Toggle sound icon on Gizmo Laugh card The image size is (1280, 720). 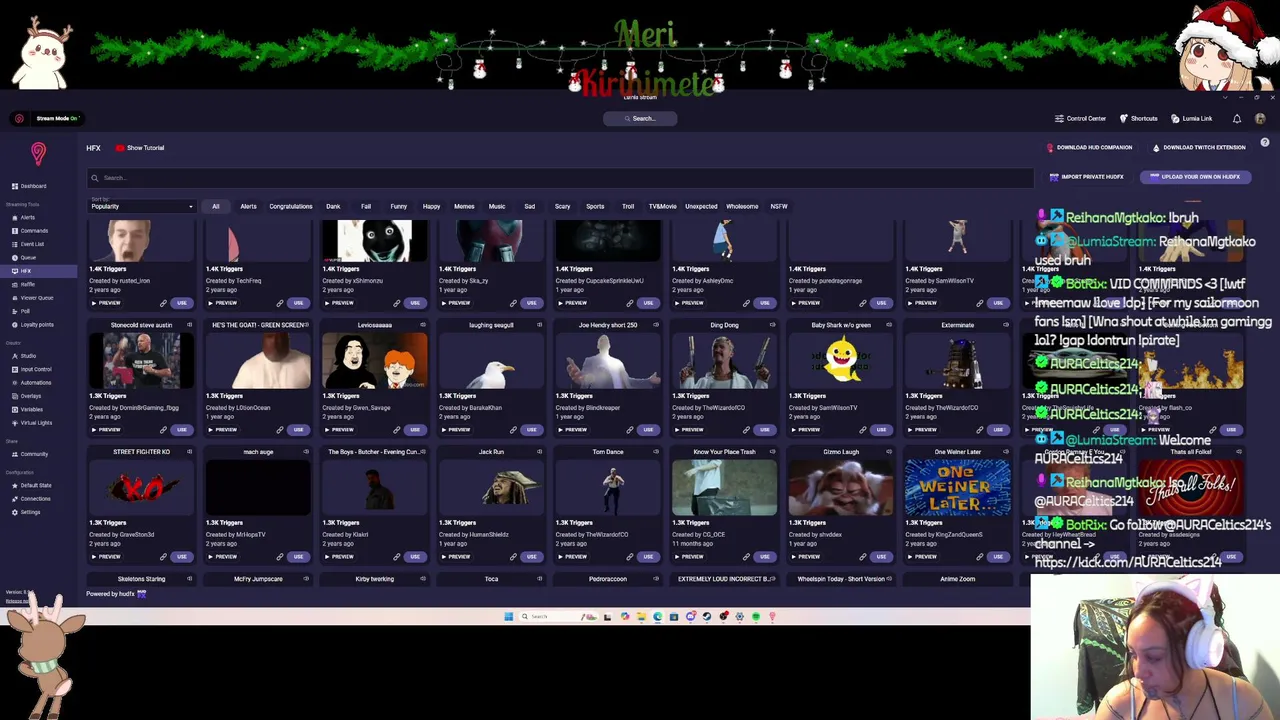[889, 452]
